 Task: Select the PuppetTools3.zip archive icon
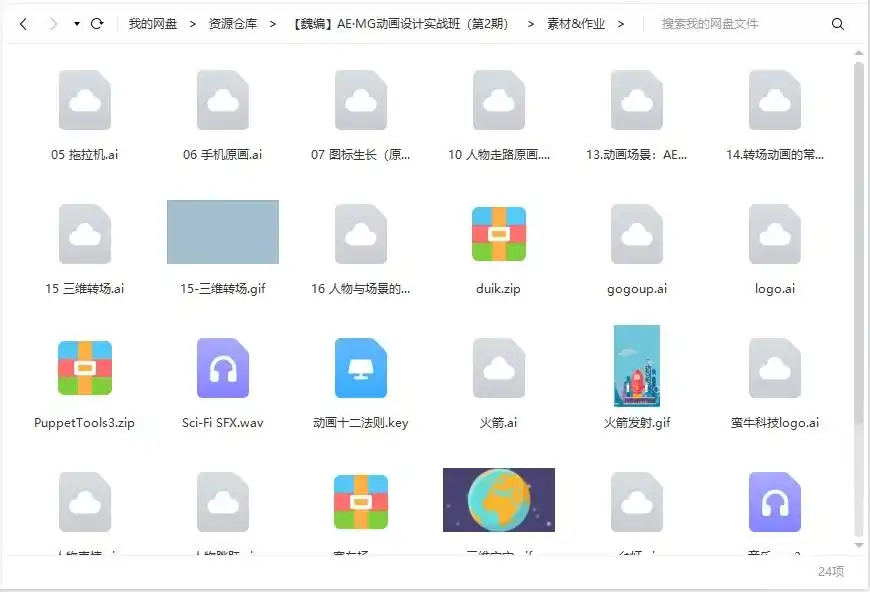85,367
